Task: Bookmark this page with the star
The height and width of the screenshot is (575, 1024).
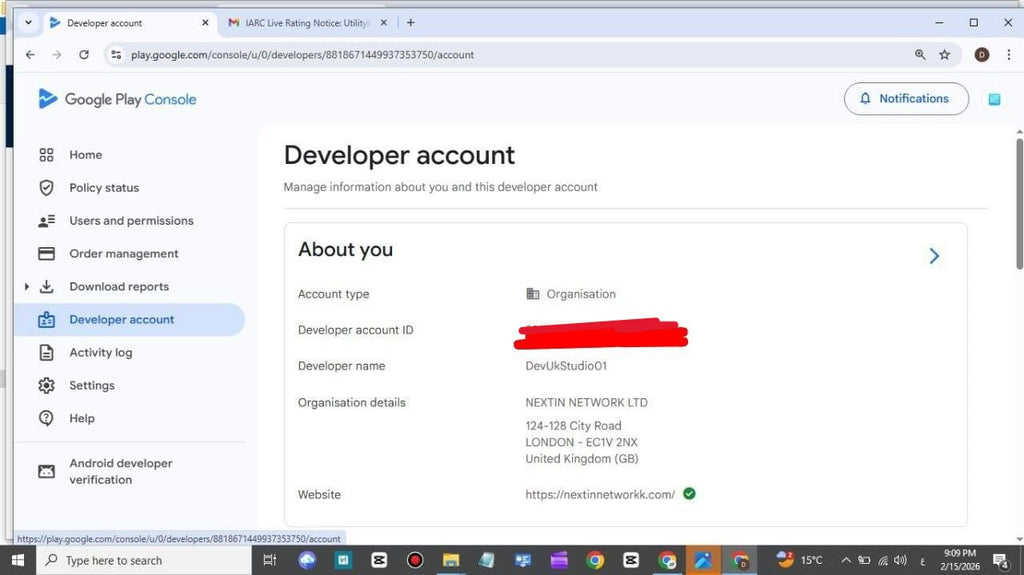Action: click(x=944, y=55)
